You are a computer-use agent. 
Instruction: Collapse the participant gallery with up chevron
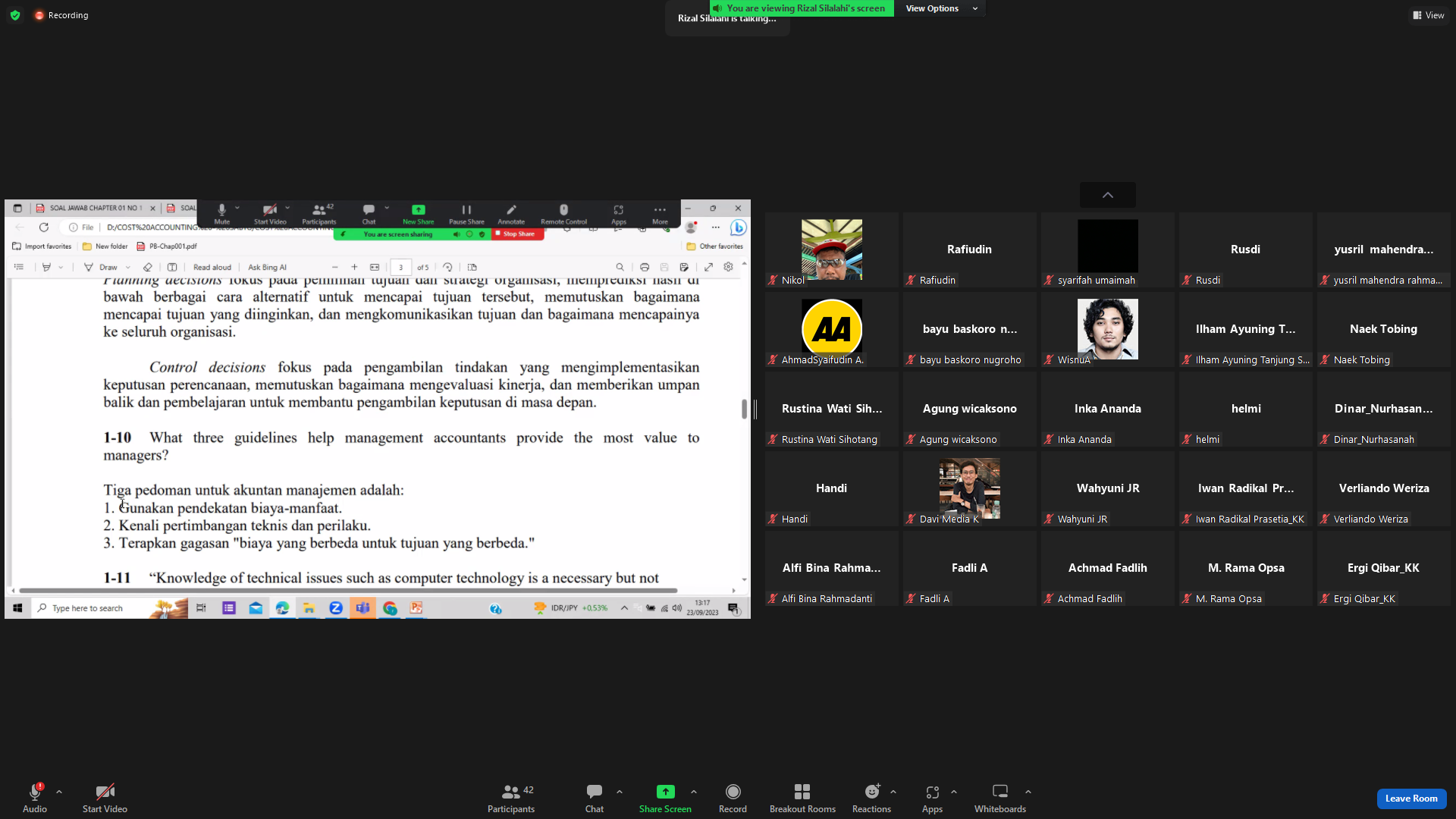(x=1108, y=195)
